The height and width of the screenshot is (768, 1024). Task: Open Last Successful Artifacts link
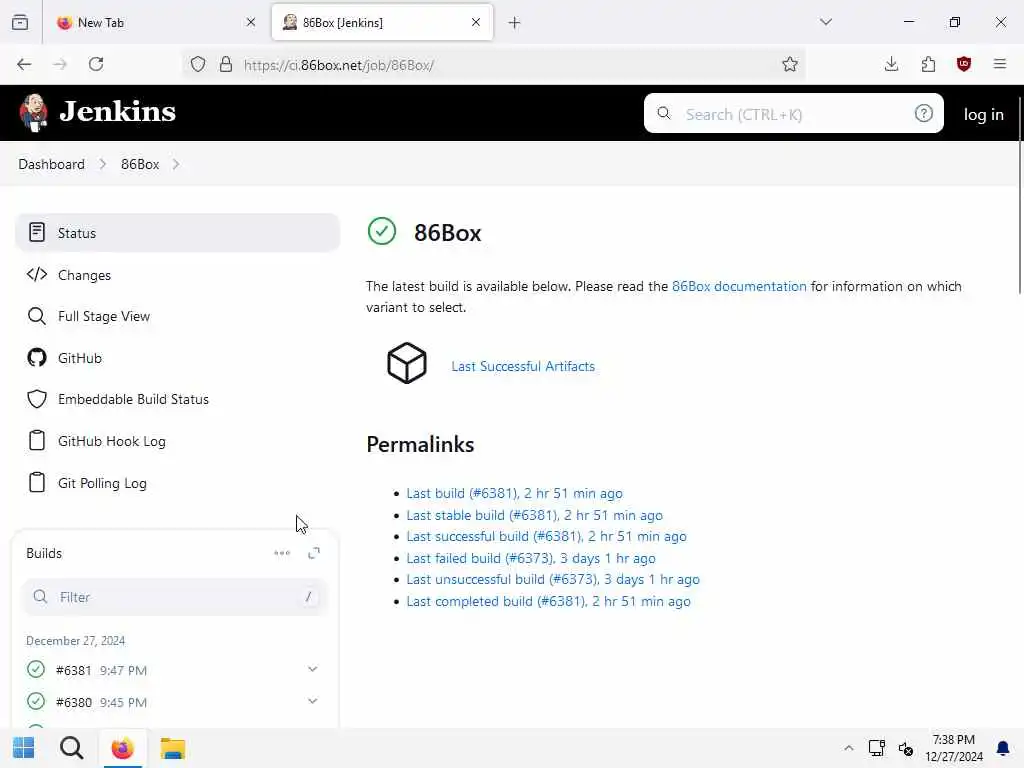[523, 366]
